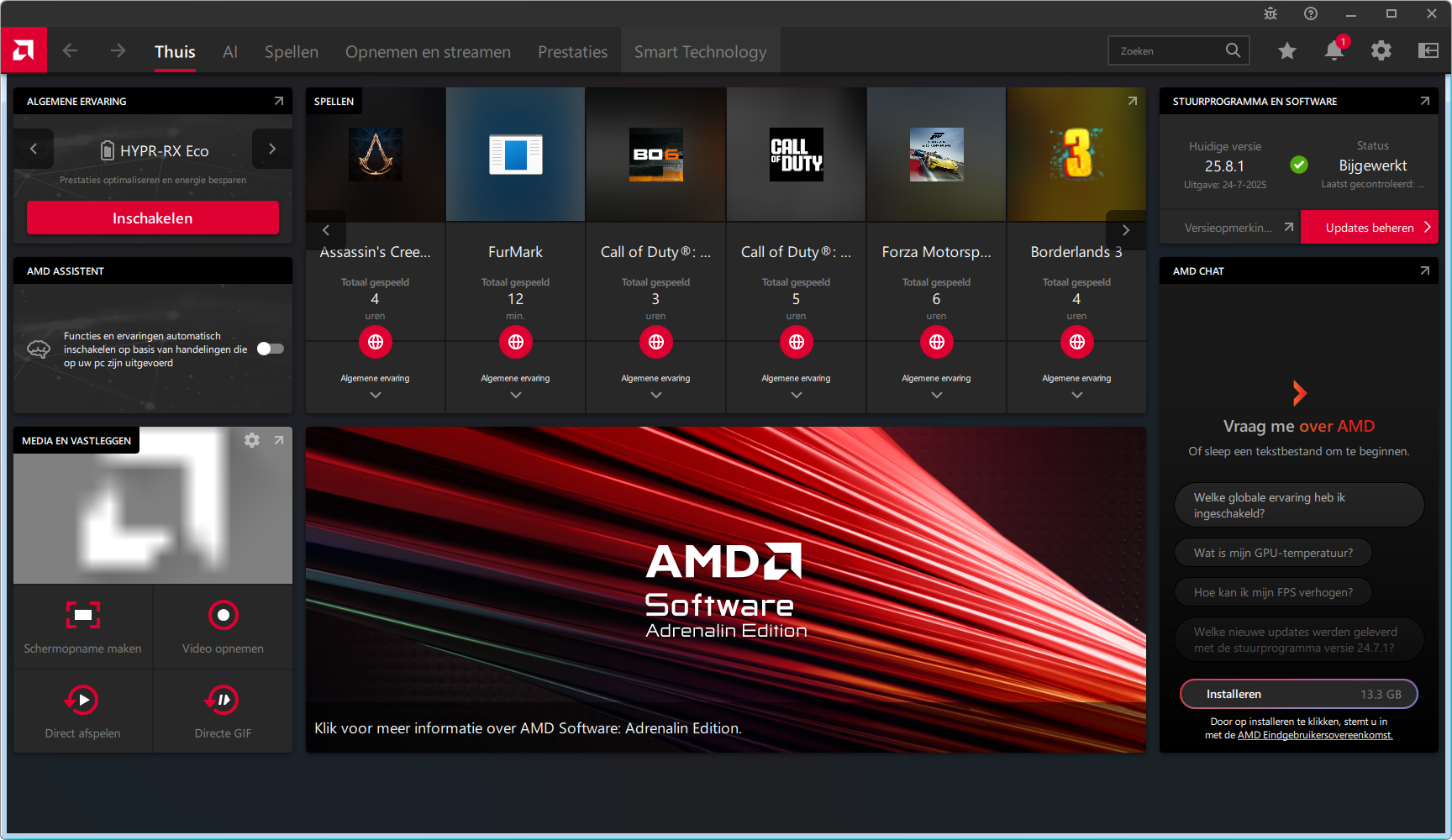
Task: Toggle the sidebar panel layout icon
Action: [x=1428, y=50]
